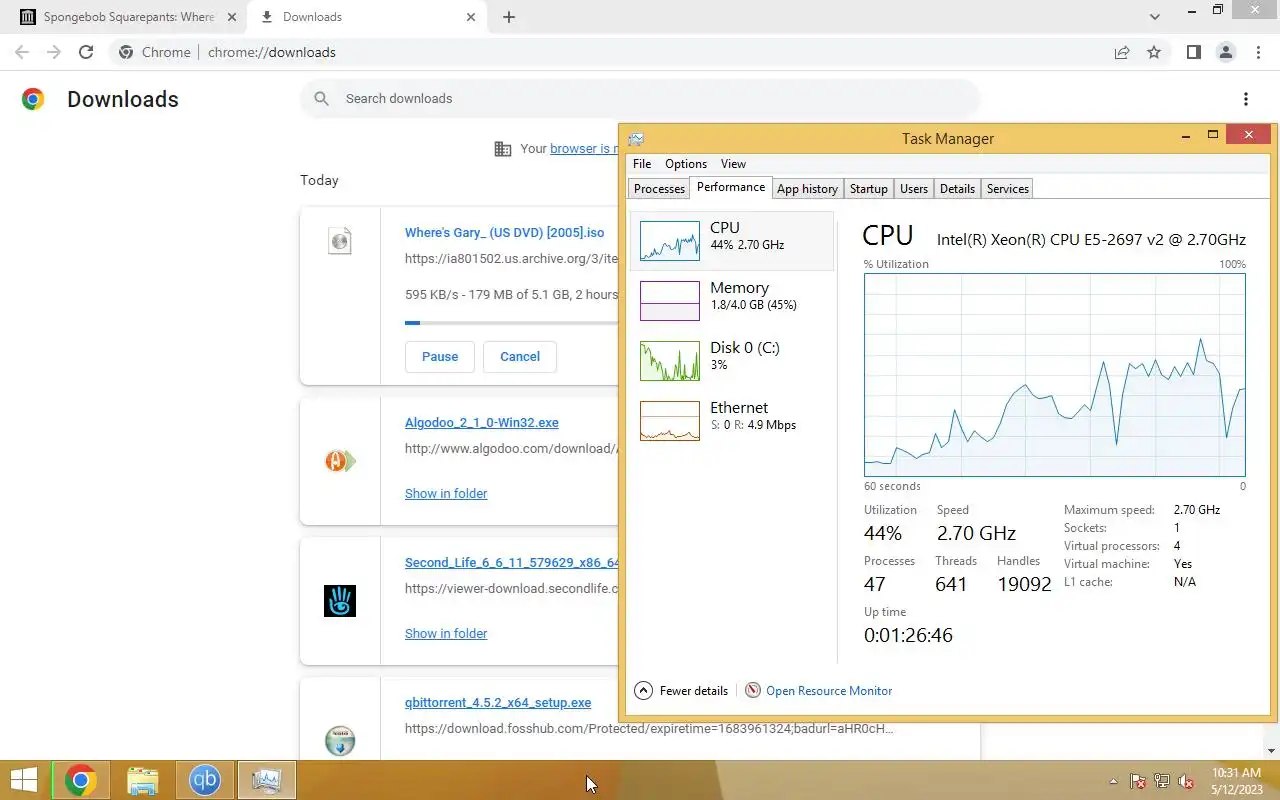This screenshot has height=800, width=1280.
Task: Cancel the Where's Gary ISO download
Action: point(520,357)
